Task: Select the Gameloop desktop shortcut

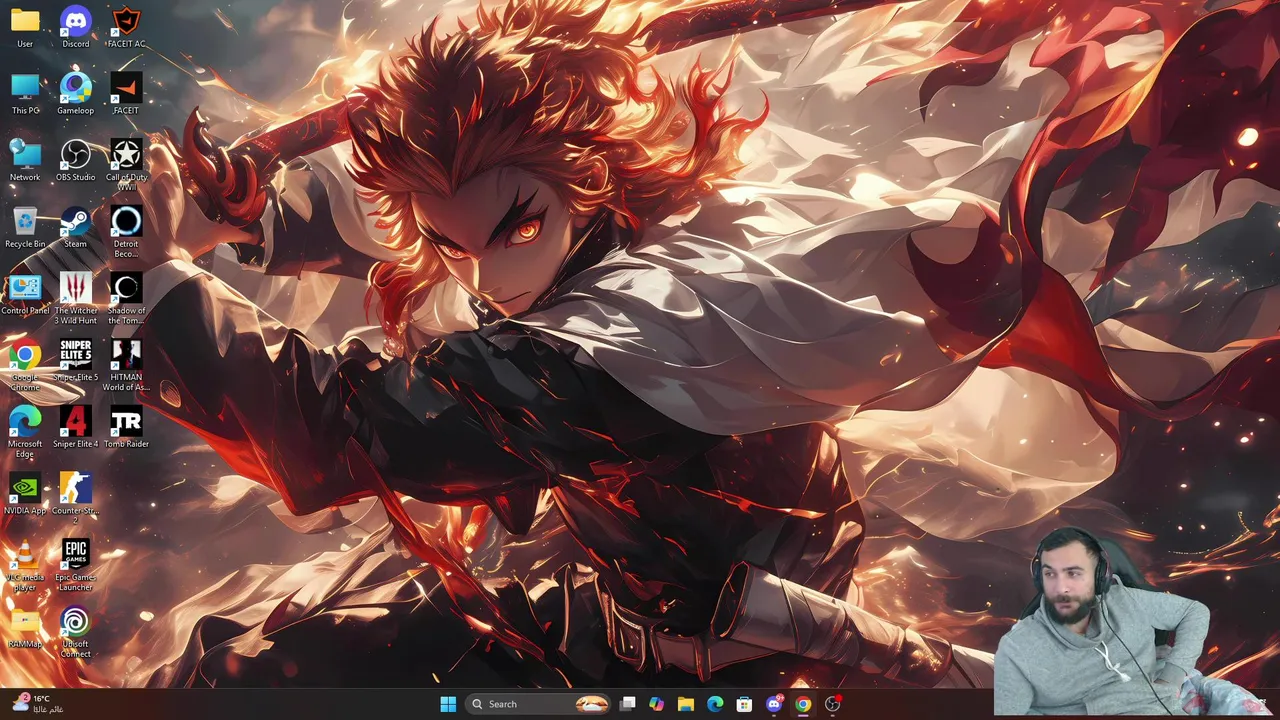Action: 75,94
